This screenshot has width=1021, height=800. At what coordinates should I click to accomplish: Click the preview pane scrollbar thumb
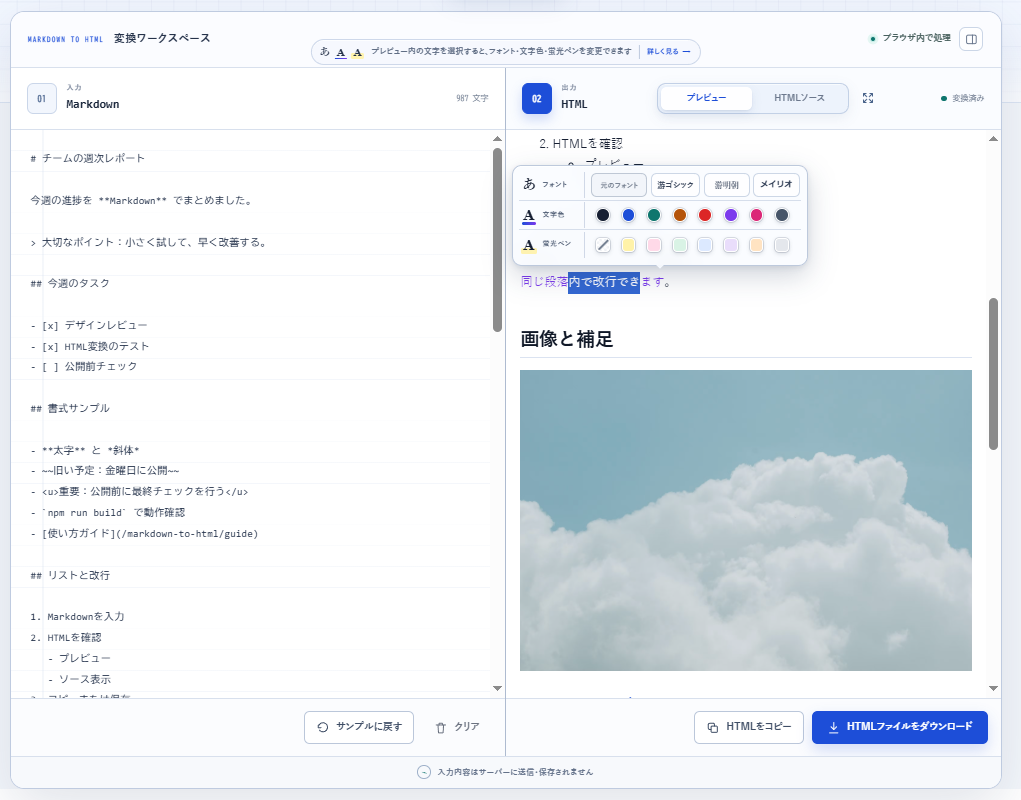(993, 374)
